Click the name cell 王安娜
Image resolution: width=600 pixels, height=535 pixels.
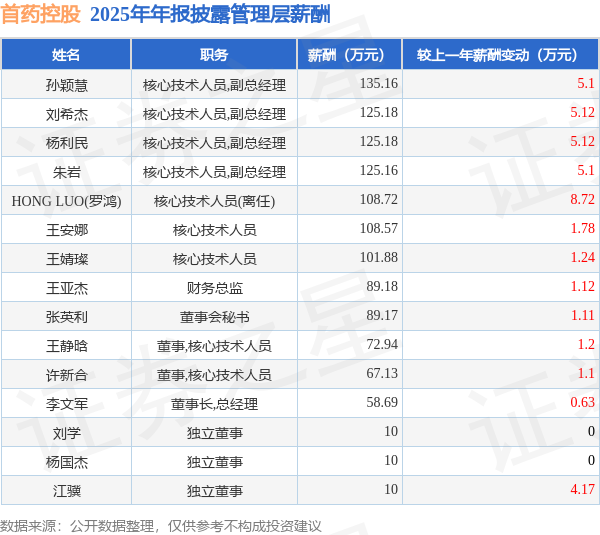67,230
